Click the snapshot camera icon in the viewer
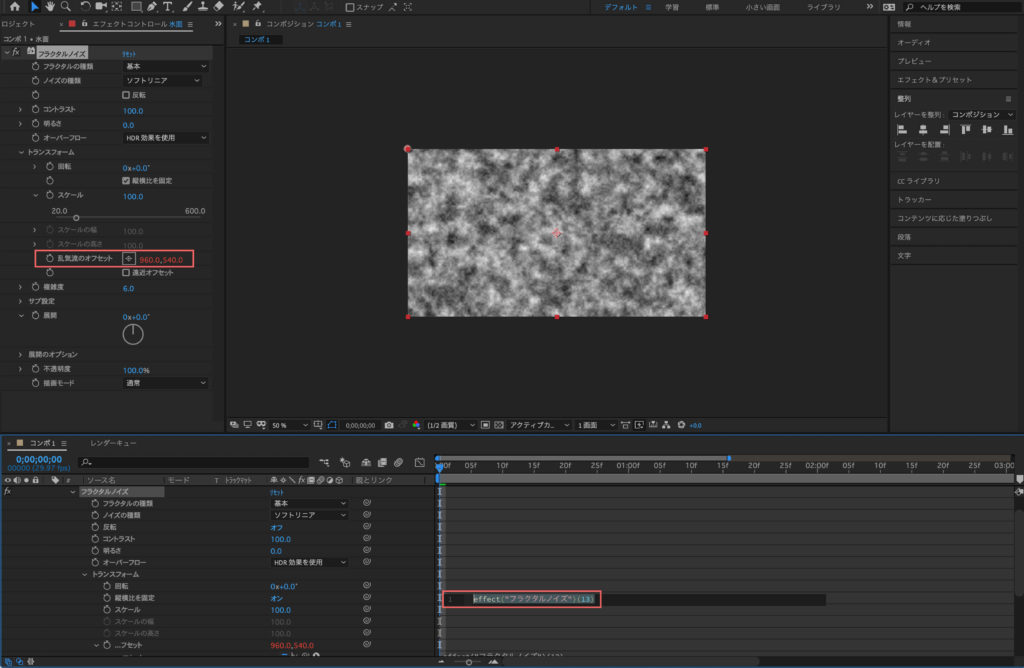The width and height of the screenshot is (1024, 668). pyautogui.click(x=389, y=425)
